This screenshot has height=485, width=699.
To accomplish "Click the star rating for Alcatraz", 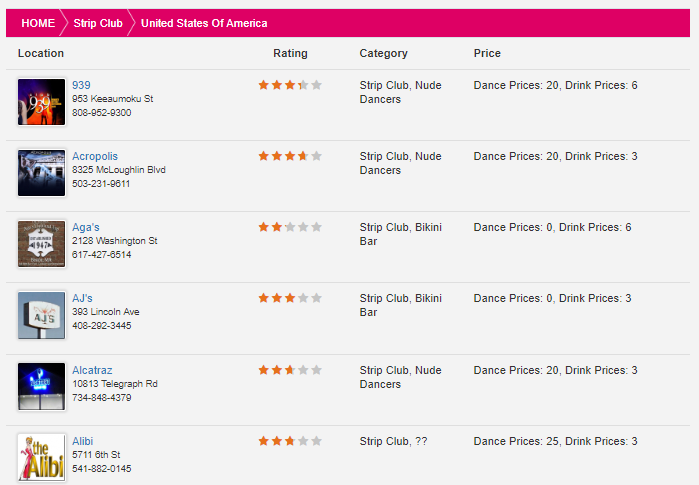I will [290, 370].
